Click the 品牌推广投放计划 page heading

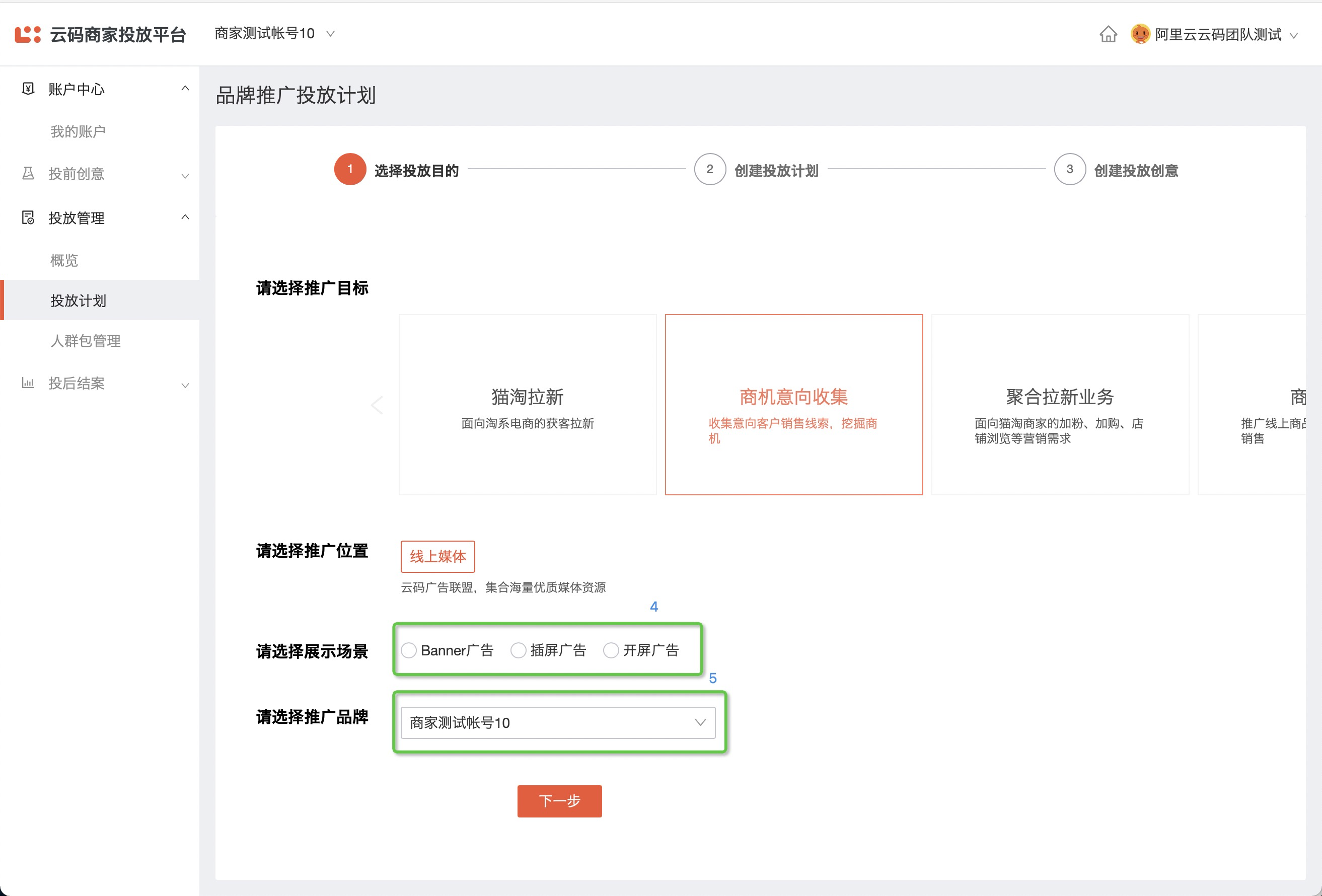(296, 95)
